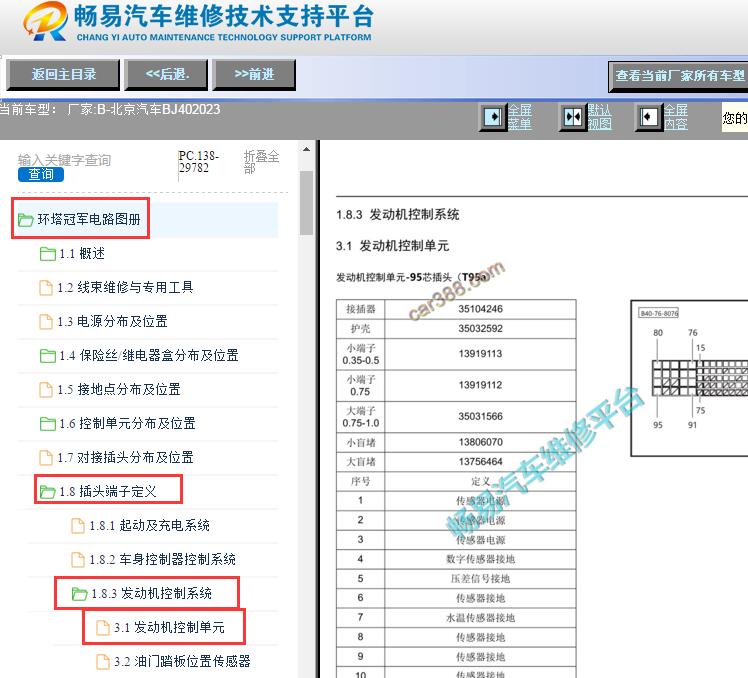Click page icon beside 3.1 发动机控制单元
Image resolution: width=748 pixels, height=678 pixels.
point(103,628)
